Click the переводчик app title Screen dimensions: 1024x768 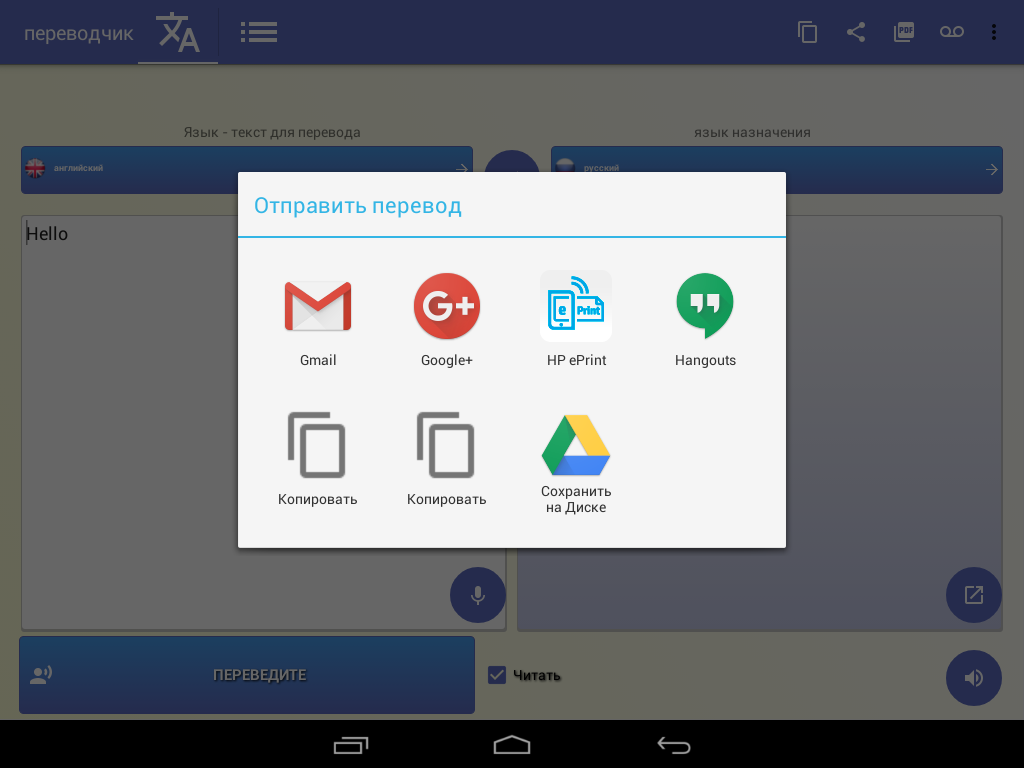[78, 33]
